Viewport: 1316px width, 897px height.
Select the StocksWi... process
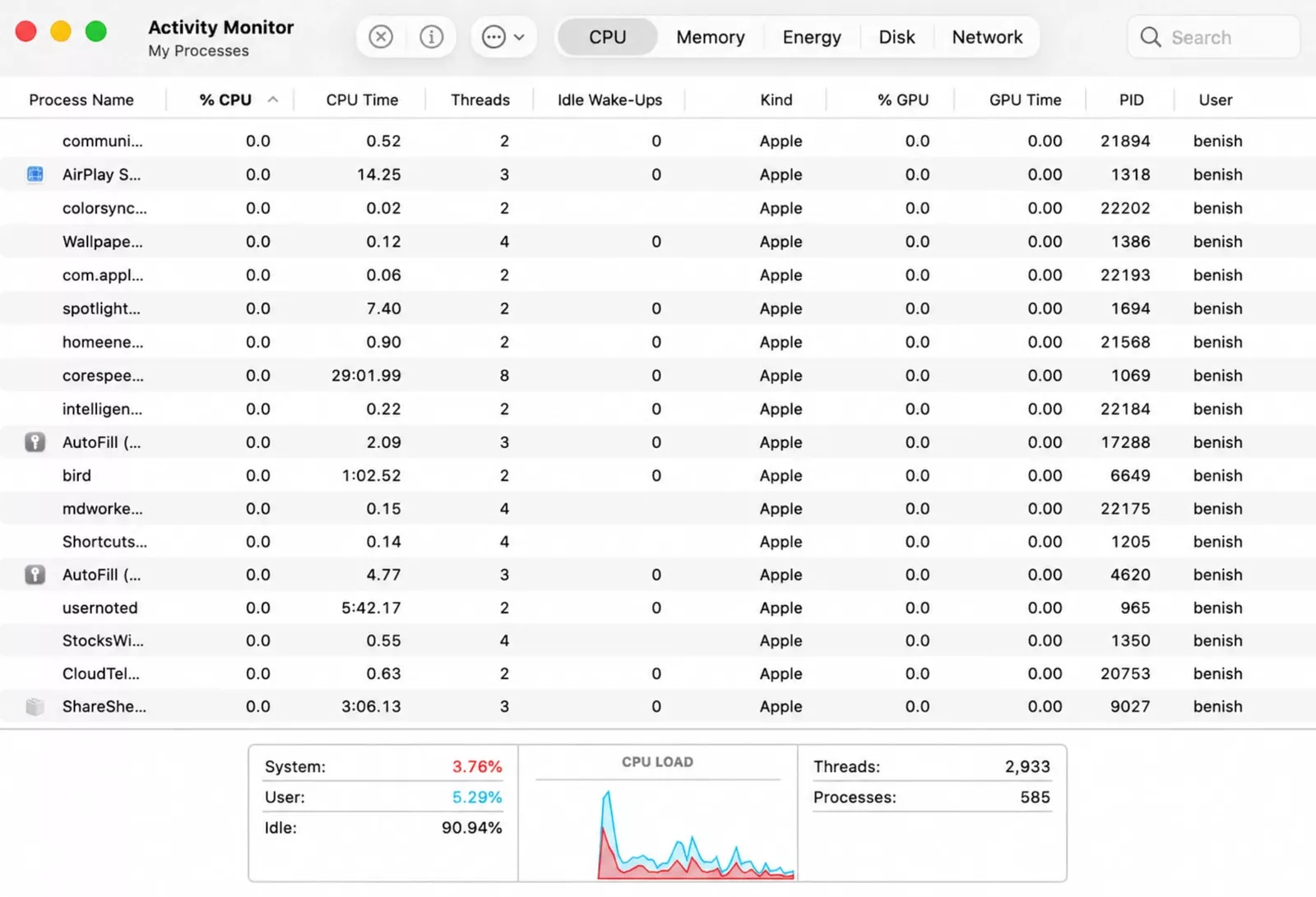click(658, 640)
